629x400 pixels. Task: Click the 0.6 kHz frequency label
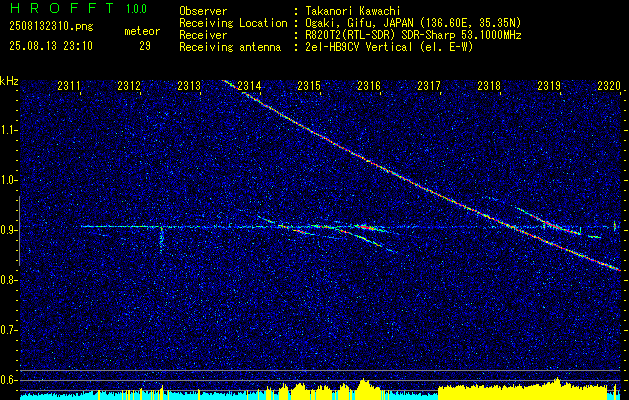tap(8, 380)
